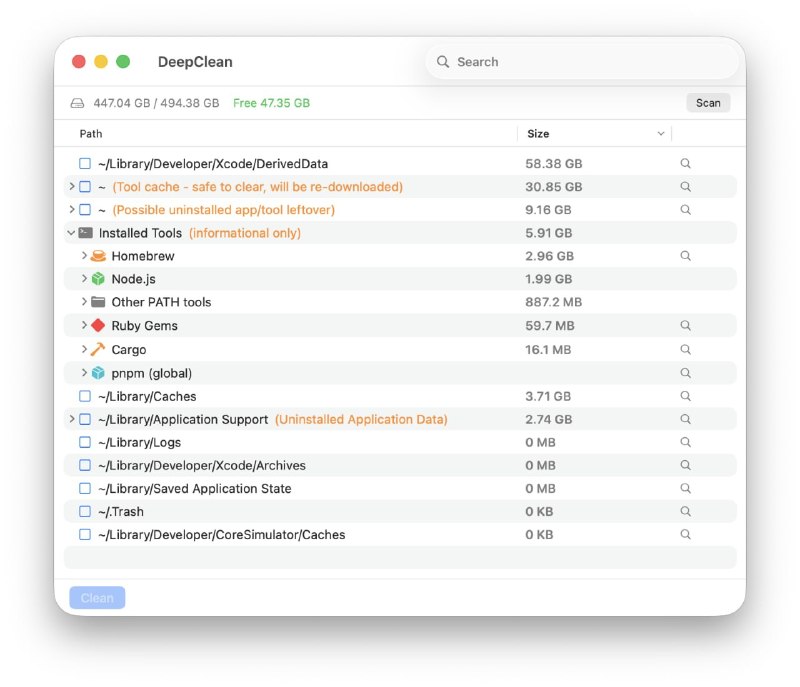Click magnifier icon for CoreSimulator/Caches row
This screenshot has width=800, height=687.
click(685, 534)
